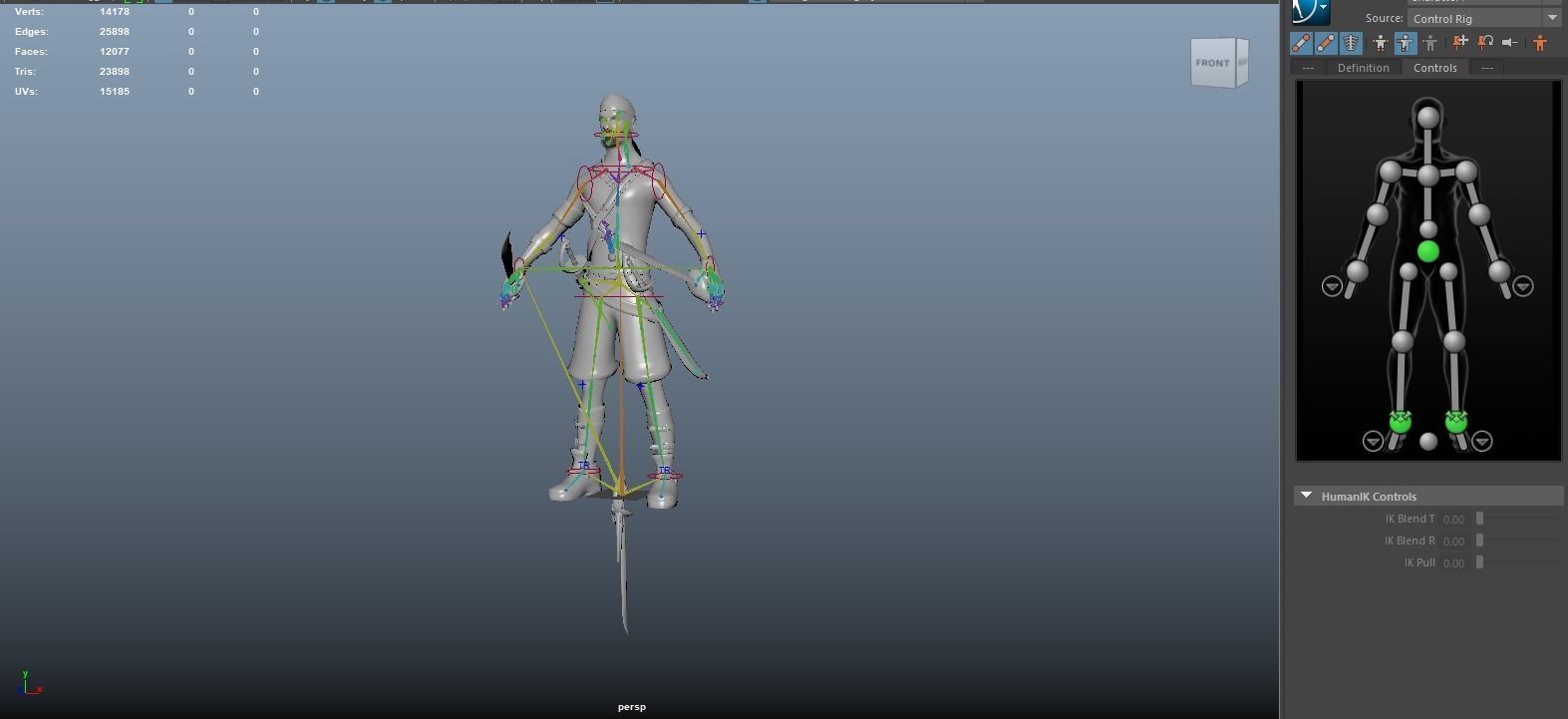This screenshot has width=1568, height=719.
Task: Select the Body Part keying mode icon
Action: point(1405,43)
